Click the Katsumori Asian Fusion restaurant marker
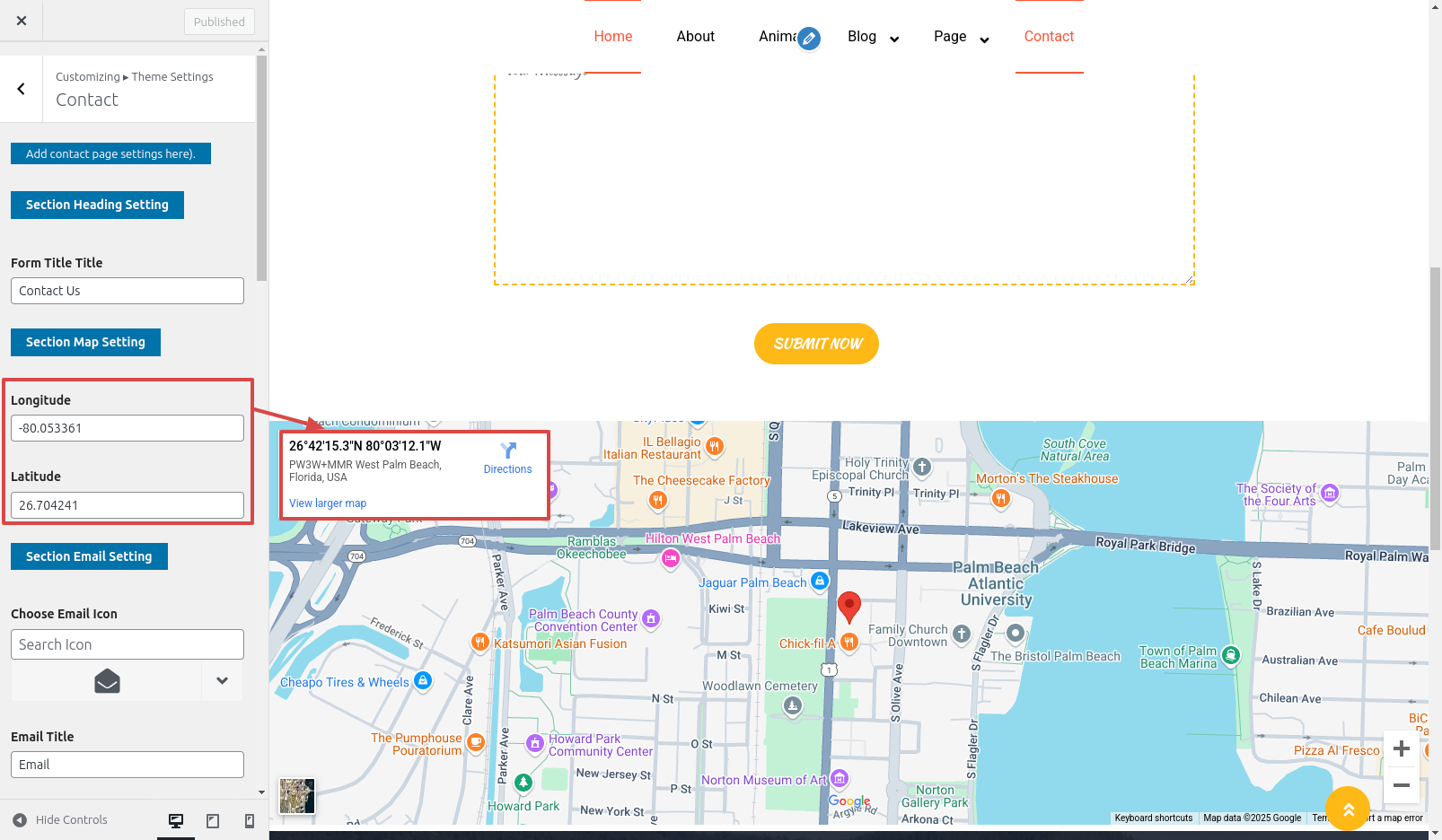The height and width of the screenshot is (840, 1442). [480, 642]
